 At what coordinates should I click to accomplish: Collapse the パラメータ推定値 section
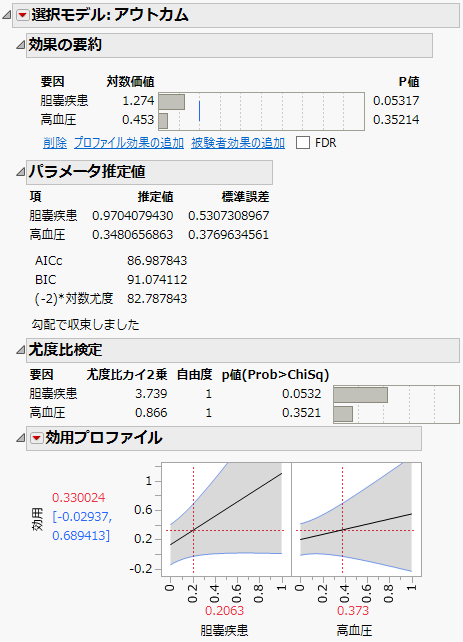pyautogui.click(x=20, y=172)
